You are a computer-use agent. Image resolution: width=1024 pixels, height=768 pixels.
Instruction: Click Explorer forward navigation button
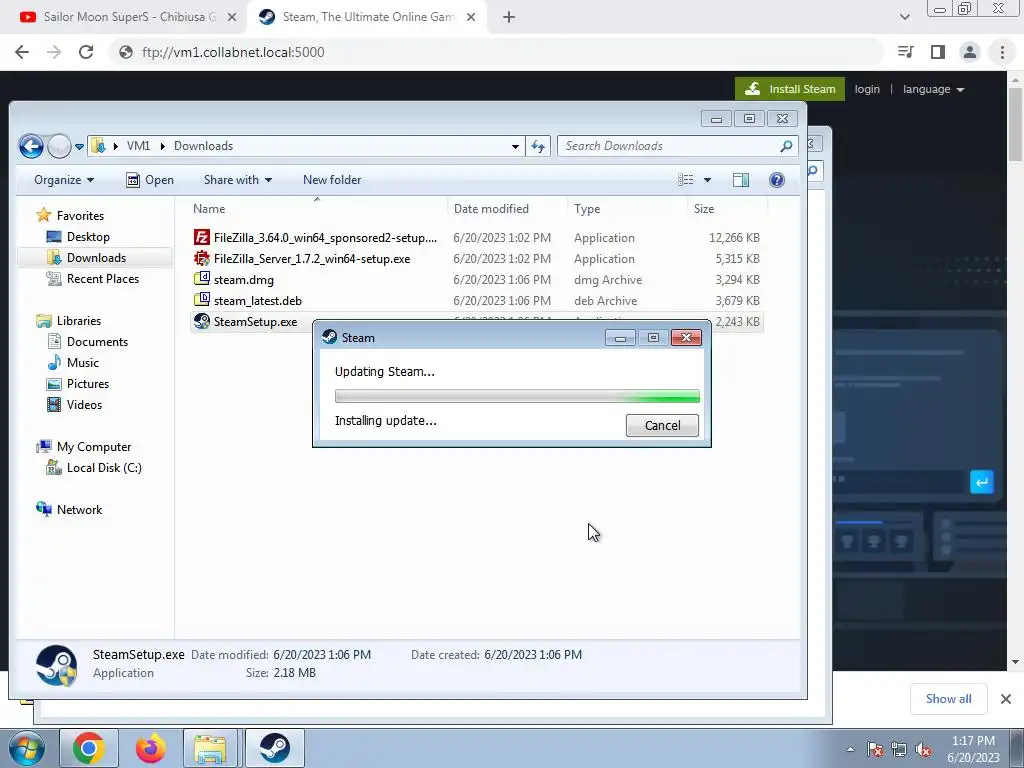coord(59,146)
